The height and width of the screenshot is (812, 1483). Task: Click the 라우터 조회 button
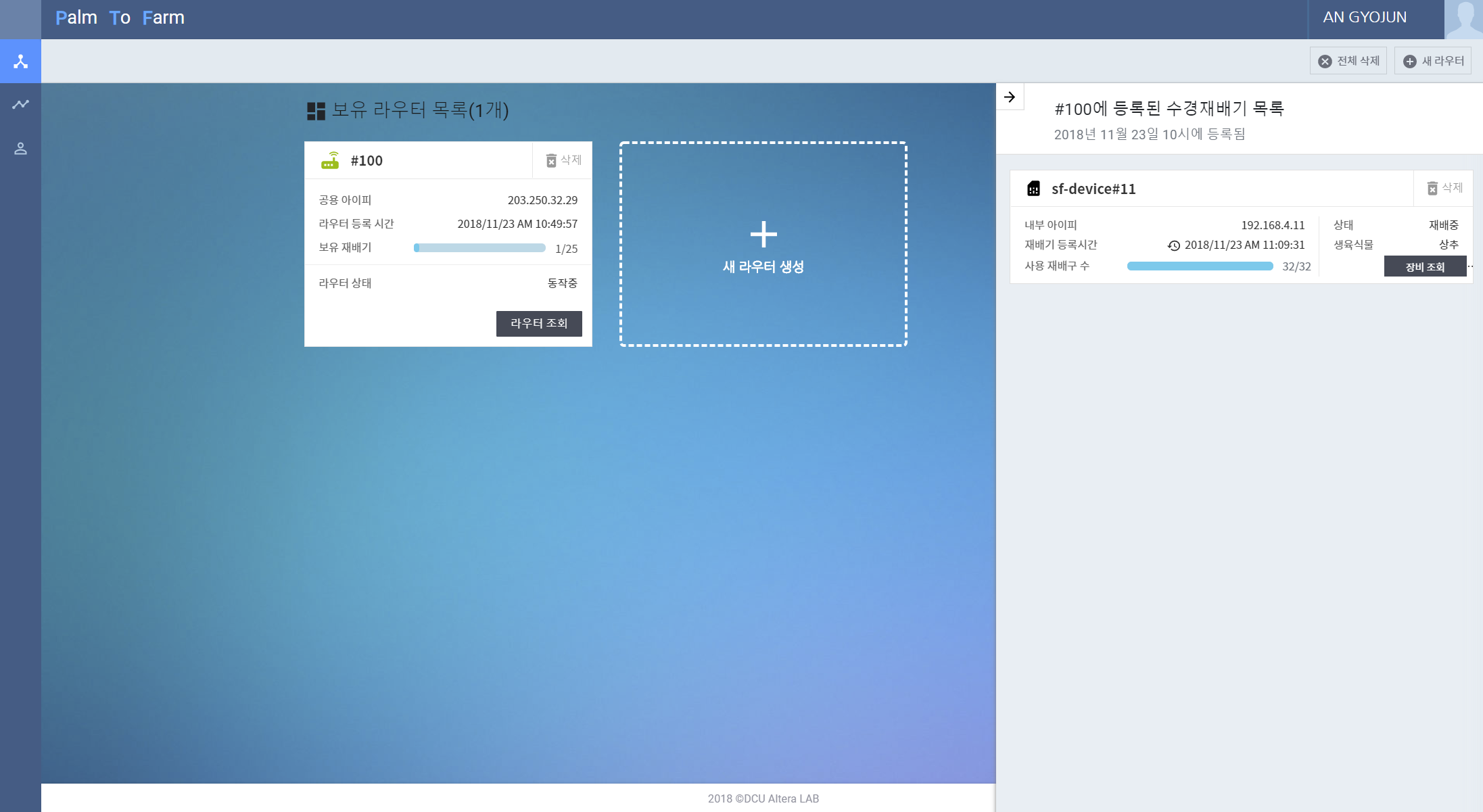[539, 324]
